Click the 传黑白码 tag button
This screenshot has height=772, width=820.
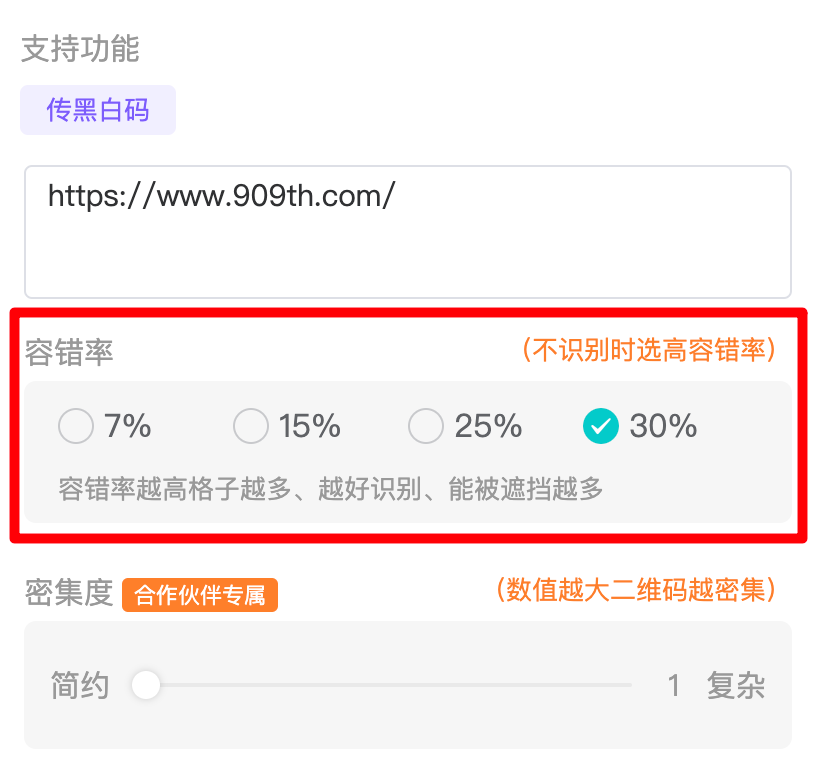[x=98, y=110]
